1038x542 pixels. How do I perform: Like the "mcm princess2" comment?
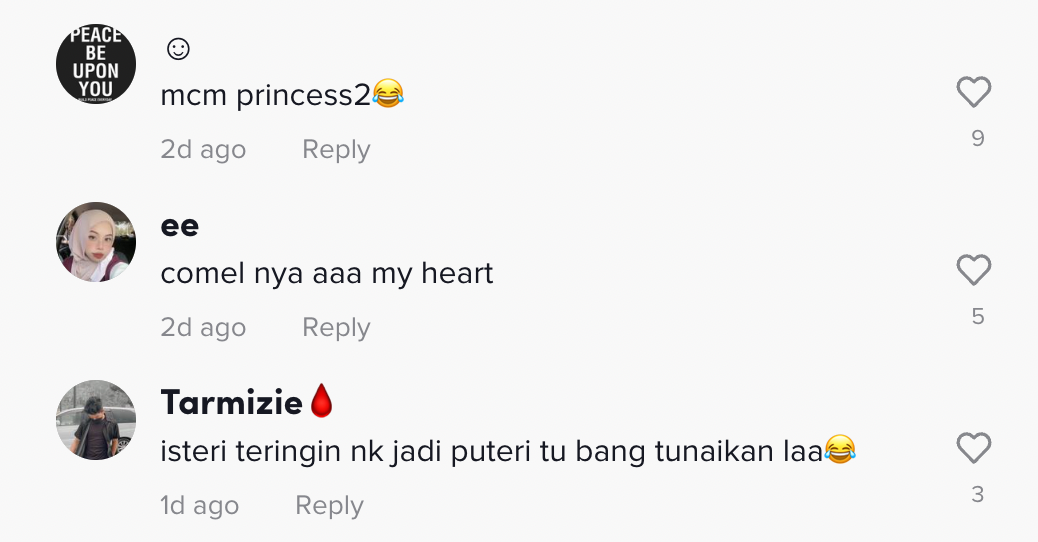click(x=973, y=93)
